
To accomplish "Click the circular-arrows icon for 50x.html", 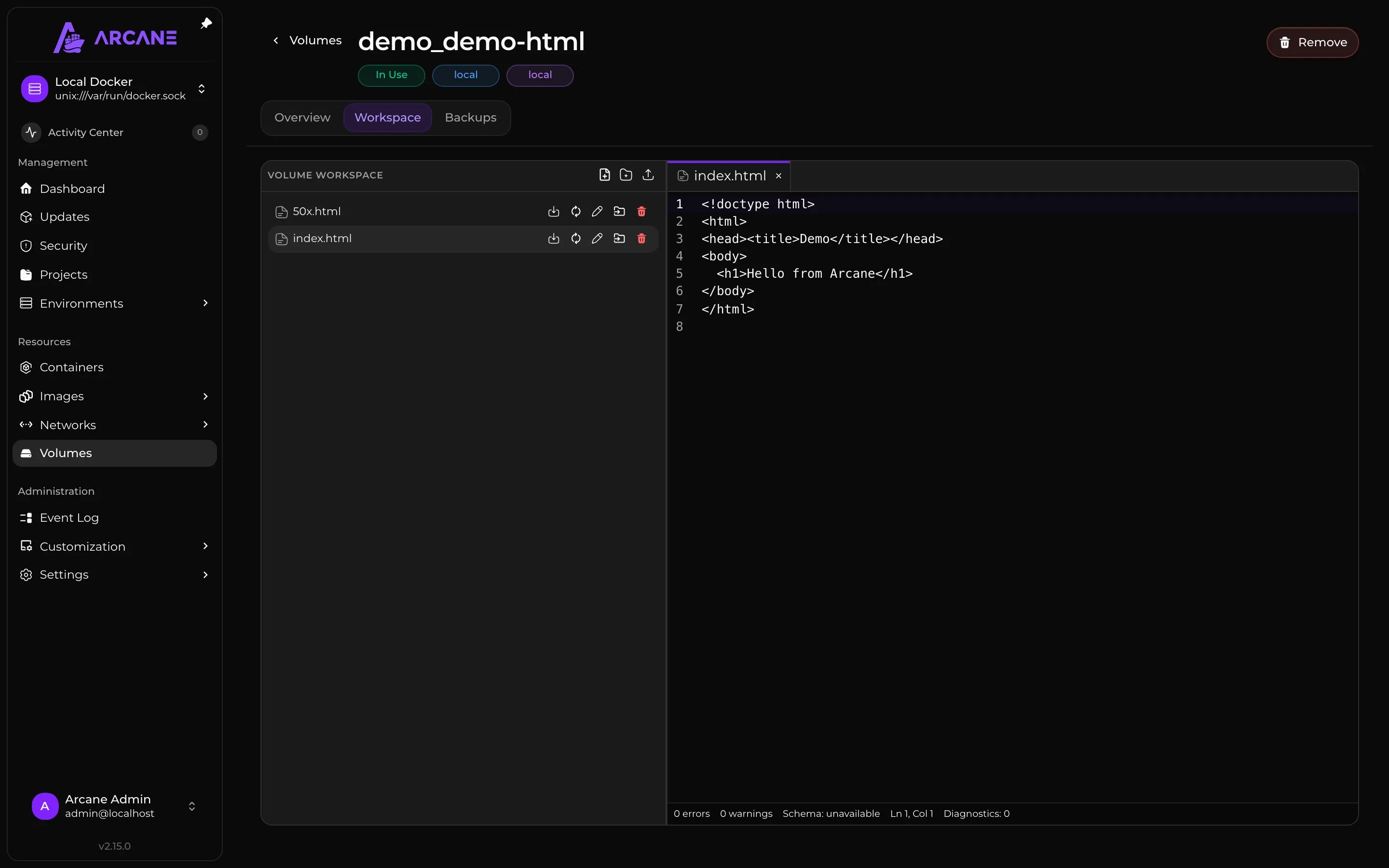I will [x=576, y=212].
